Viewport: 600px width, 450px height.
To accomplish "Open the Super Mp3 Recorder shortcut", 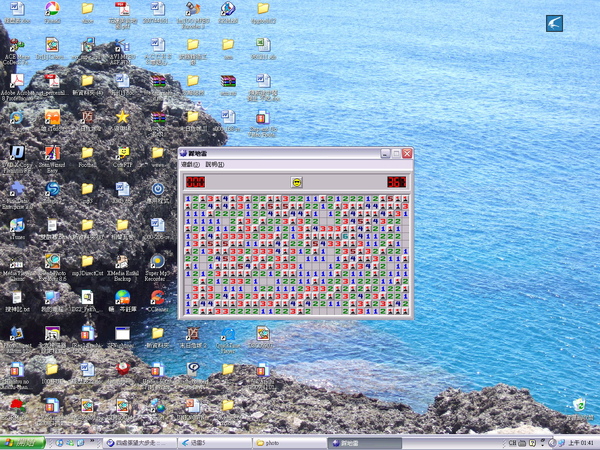I will pos(157,267).
